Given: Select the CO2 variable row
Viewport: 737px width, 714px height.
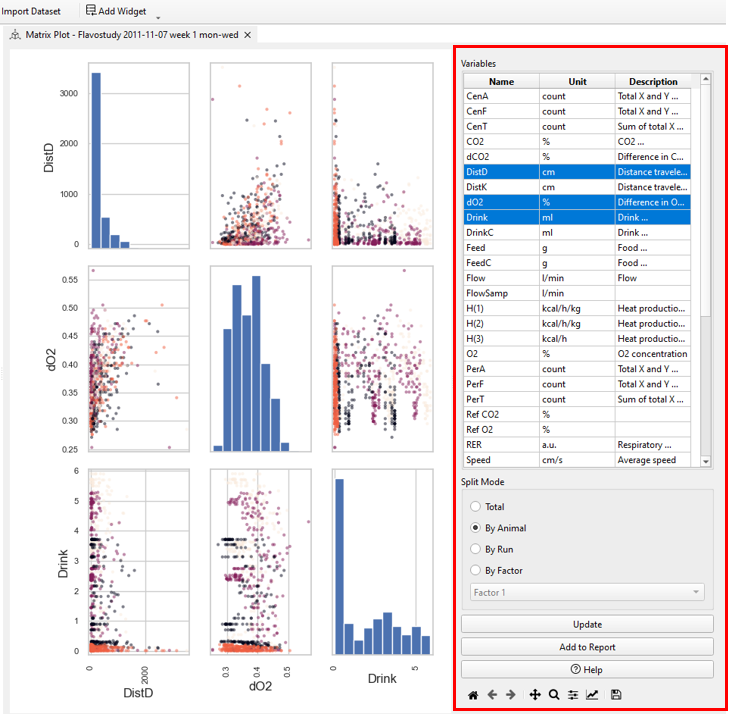Looking at the screenshot, I should pos(577,141).
